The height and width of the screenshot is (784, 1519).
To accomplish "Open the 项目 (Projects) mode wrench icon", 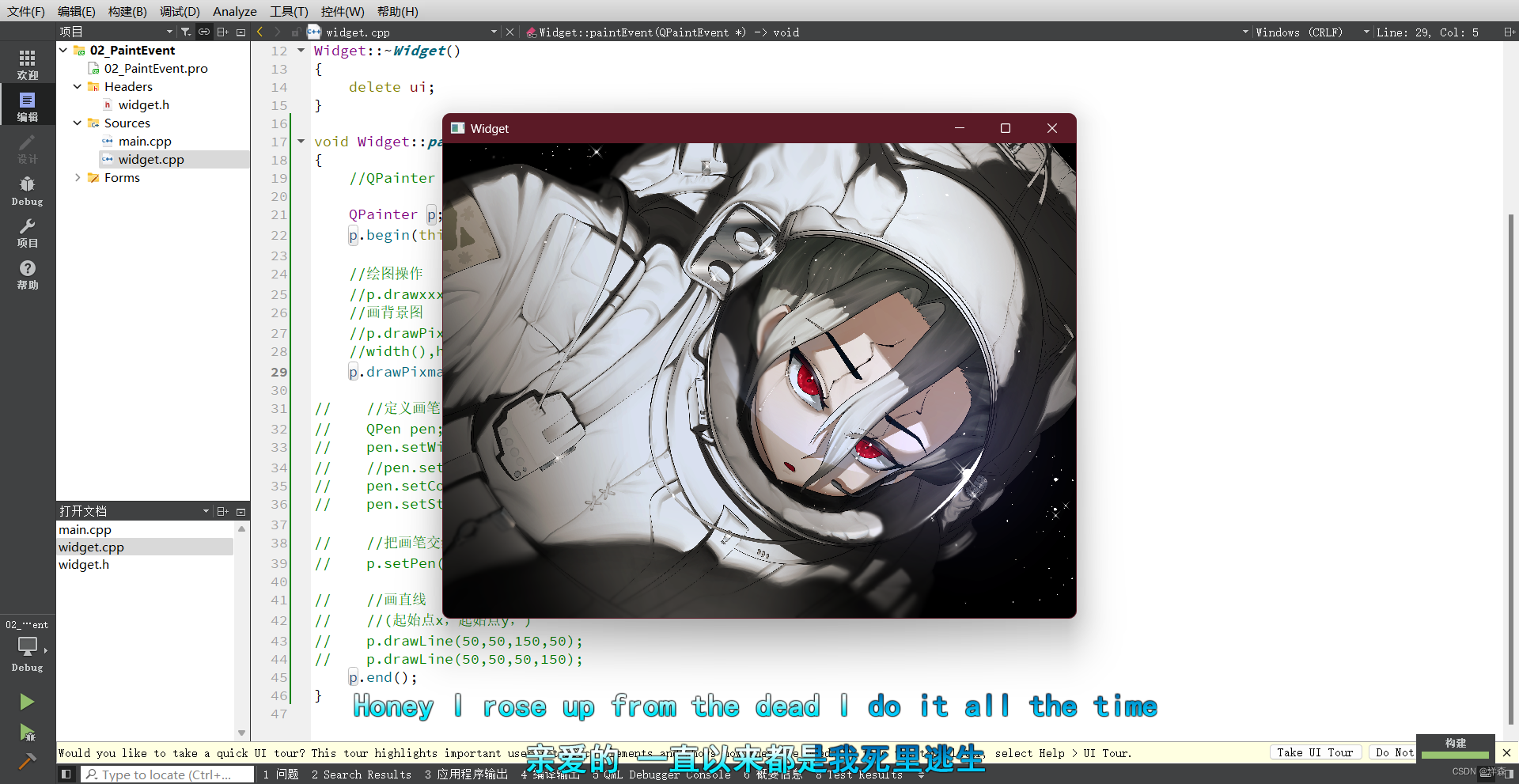I will pos(28,232).
